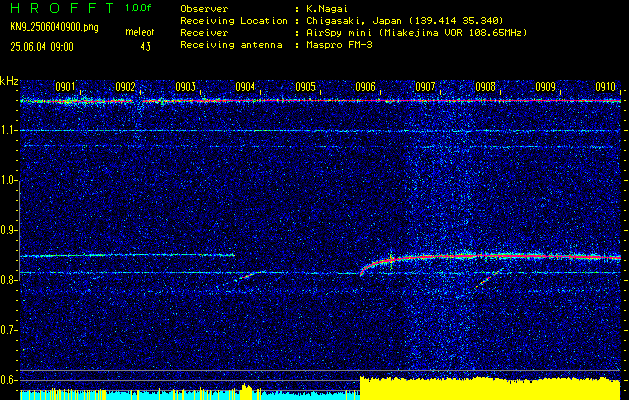Click the 0.7 kHz axis label
Screen dimensions: 629x400
pos(9,330)
